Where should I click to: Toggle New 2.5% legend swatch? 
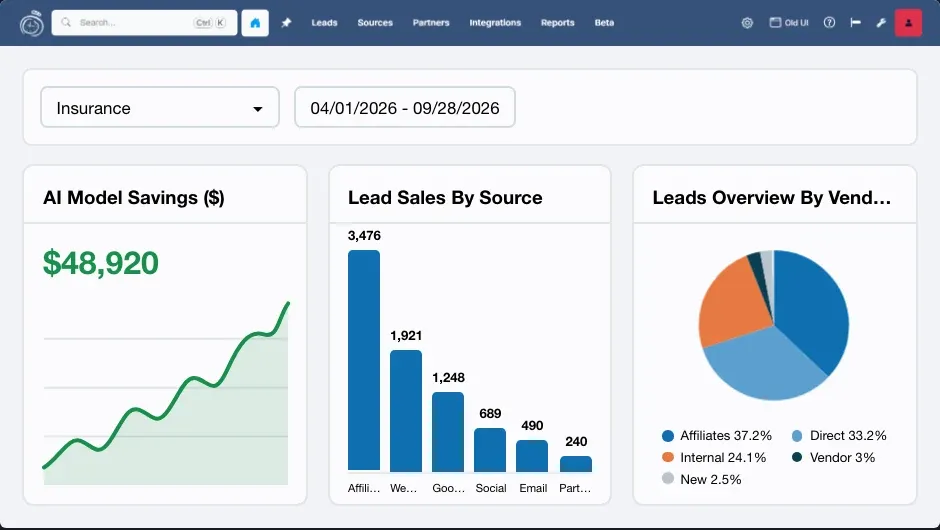(668, 478)
